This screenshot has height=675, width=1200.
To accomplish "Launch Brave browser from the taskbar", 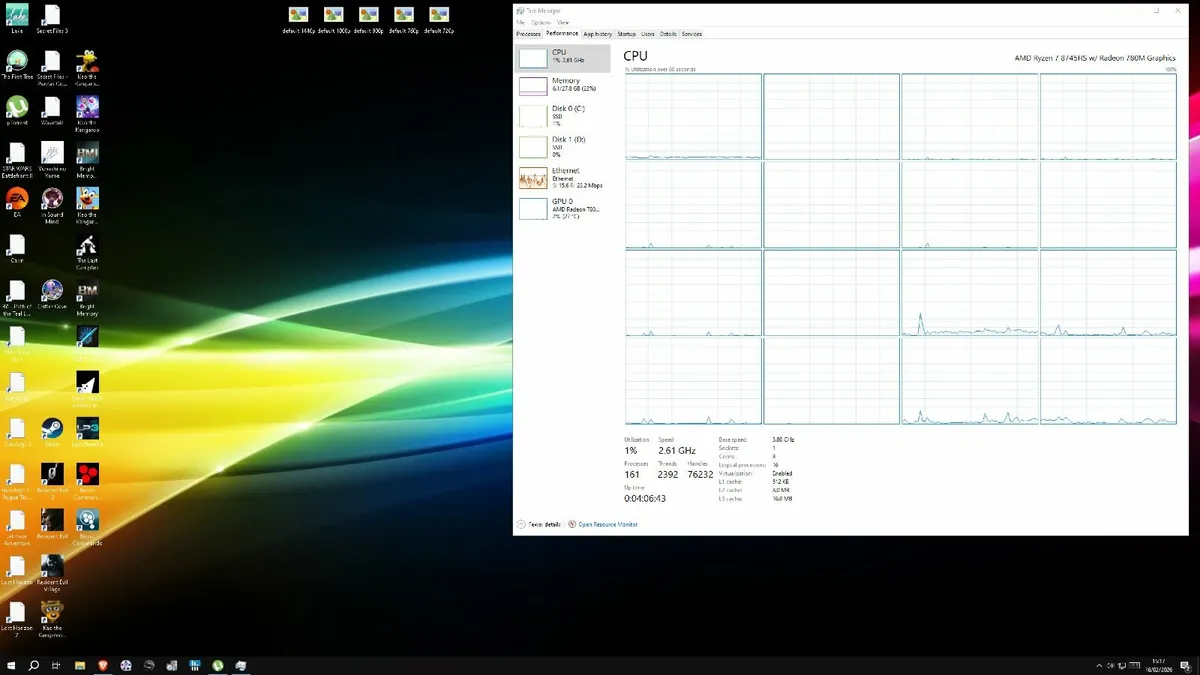I will (104, 664).
